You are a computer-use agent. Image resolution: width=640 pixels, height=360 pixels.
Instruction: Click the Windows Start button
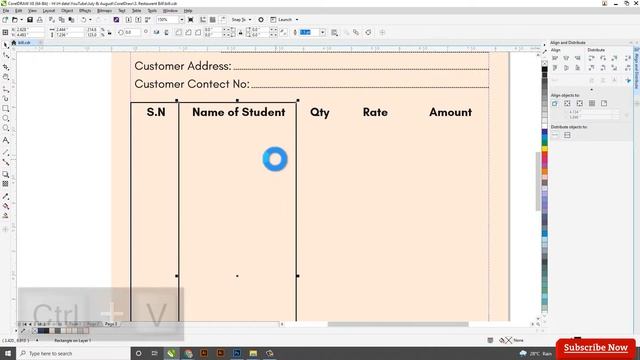pos(7,353)
